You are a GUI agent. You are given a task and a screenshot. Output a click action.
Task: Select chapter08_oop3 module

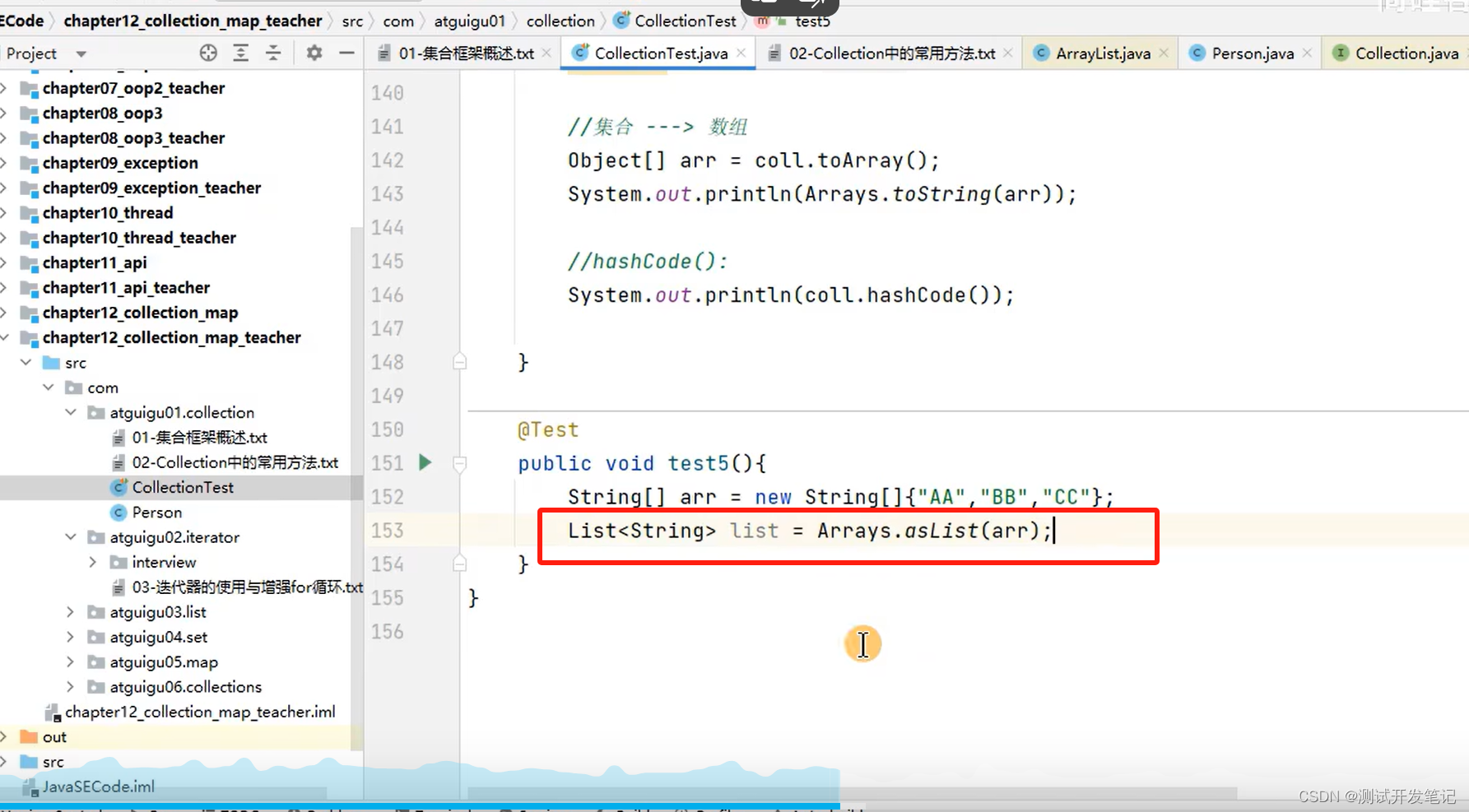click(102, 113)
